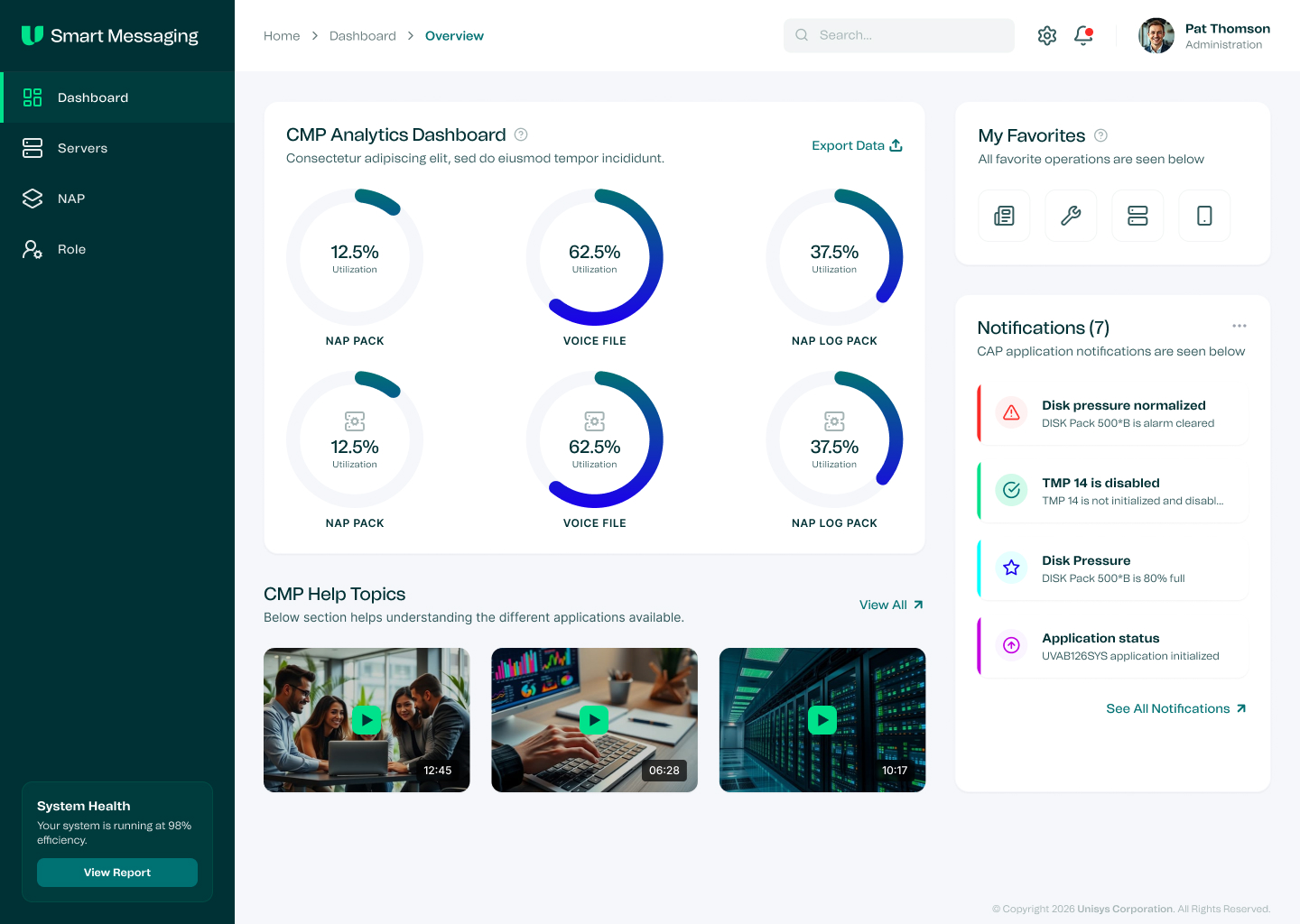Go to NAP in the sidebar
The image size is (1300, 924).
point(71,199)
